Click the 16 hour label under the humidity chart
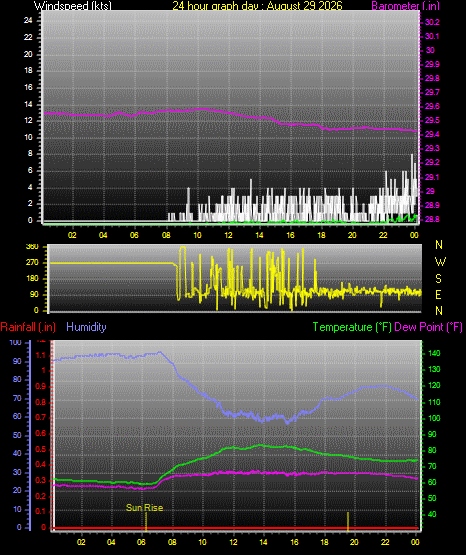Image resolution: width=466 pixels, height=555 pixels. [294, 542]
